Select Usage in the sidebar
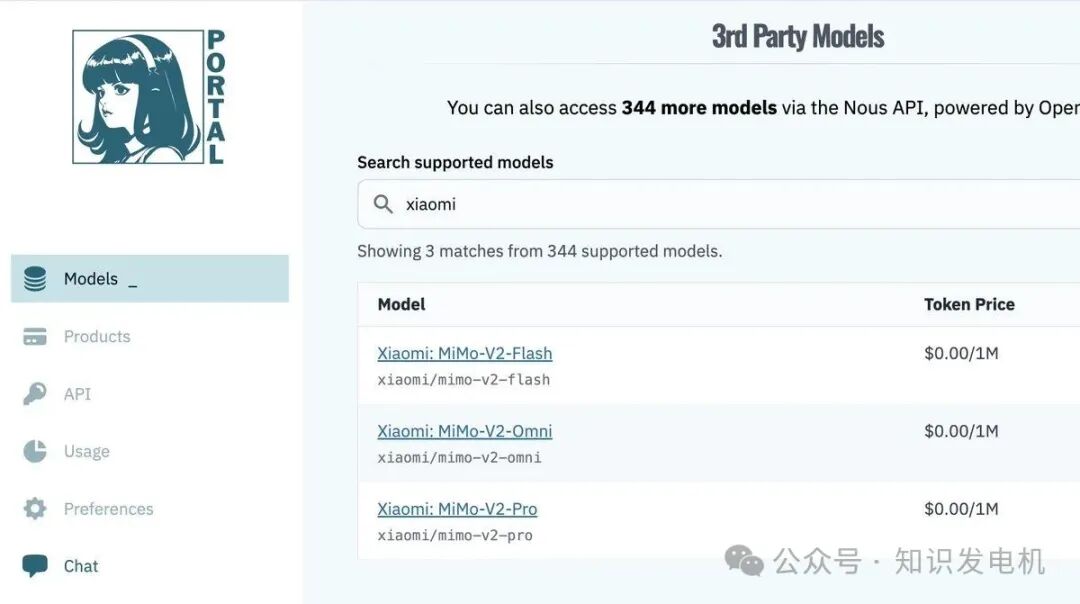 [87, 451]
